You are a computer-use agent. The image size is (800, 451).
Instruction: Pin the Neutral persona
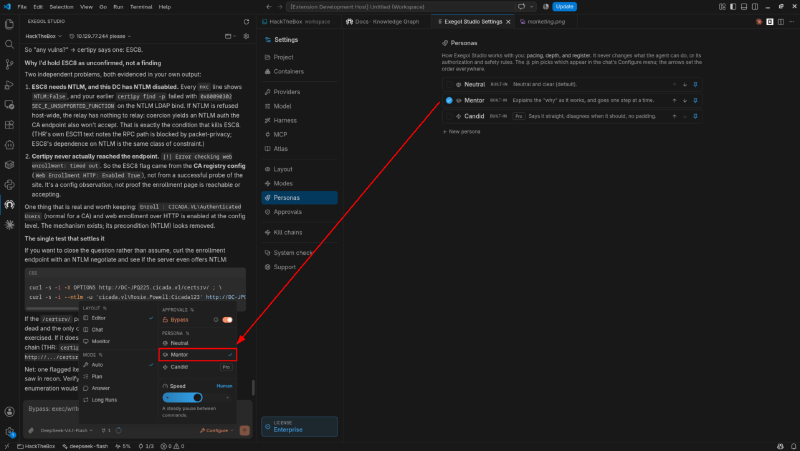[x=695, y=85]
